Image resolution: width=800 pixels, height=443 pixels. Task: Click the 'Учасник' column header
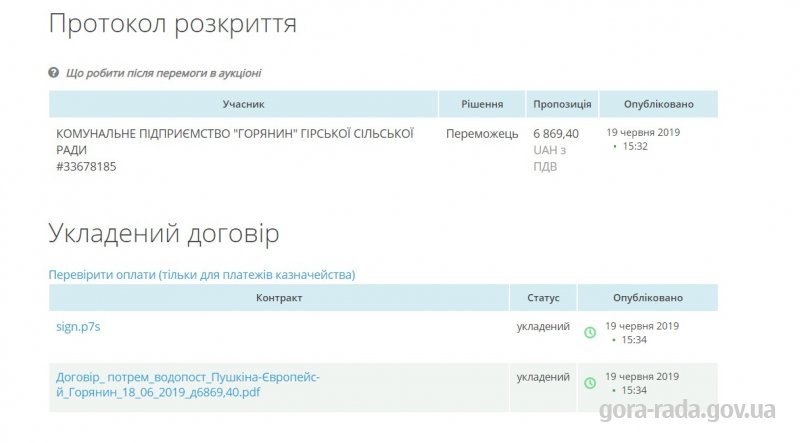(x=243, y=104)
